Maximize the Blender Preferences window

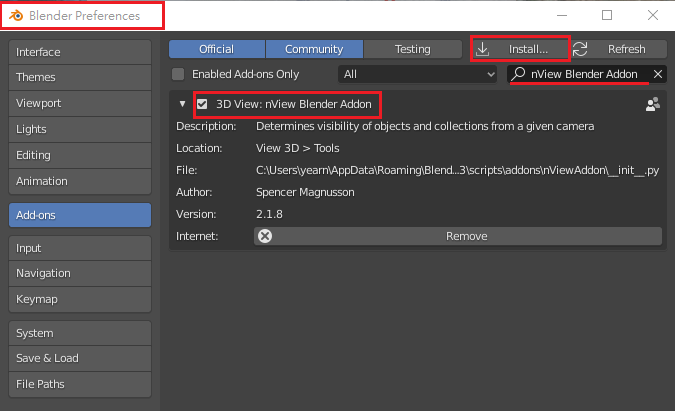607,15
